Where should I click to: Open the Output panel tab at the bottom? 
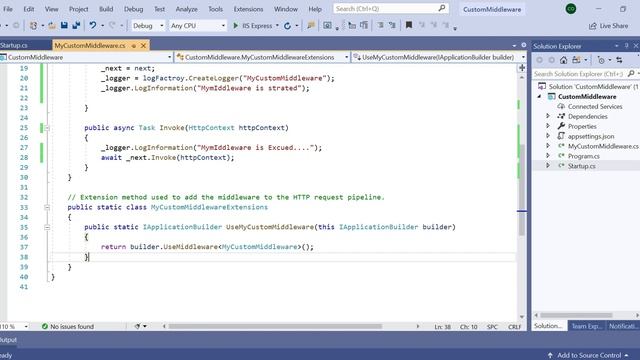[x=8, y=340]
